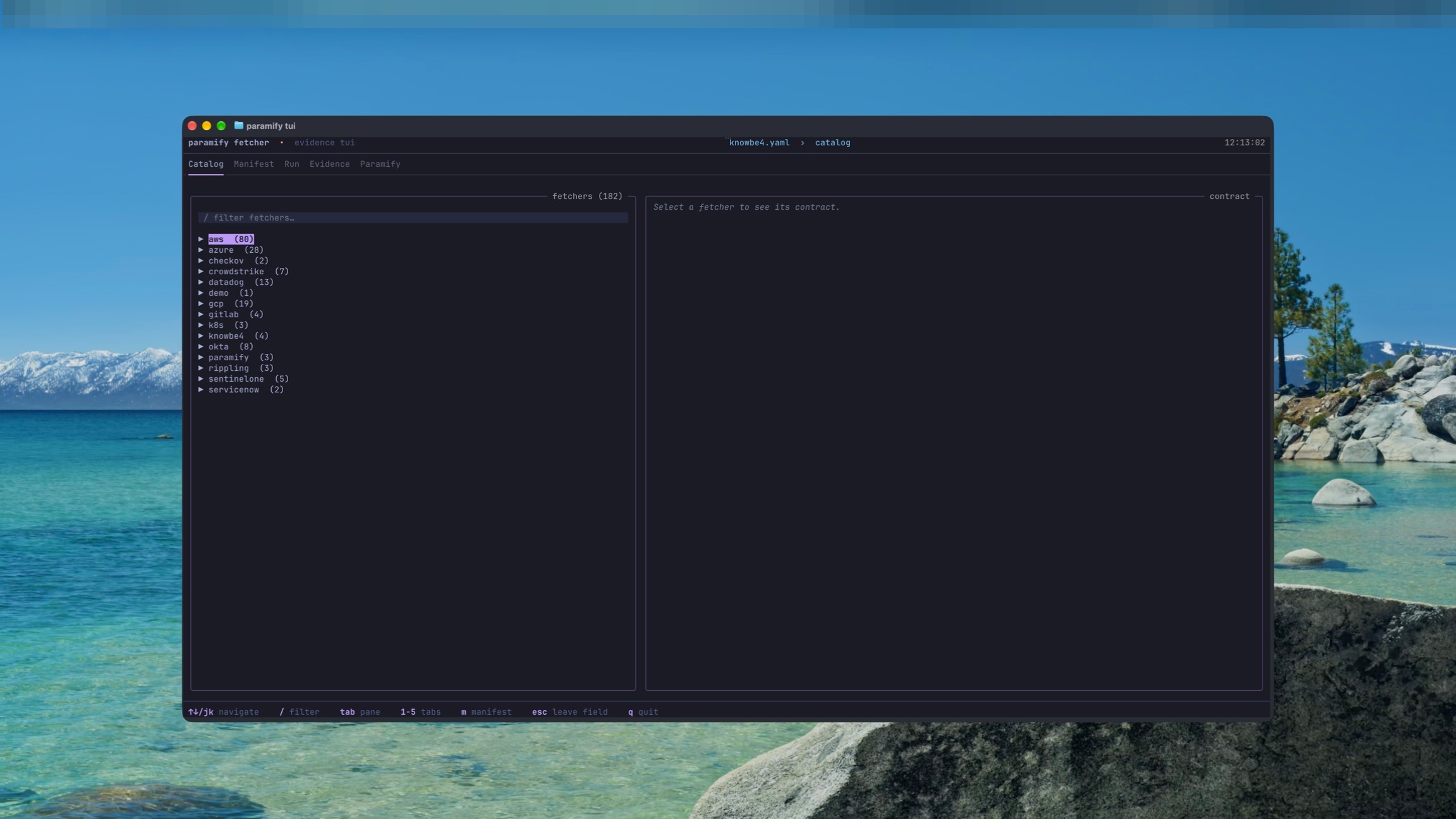
Task: Switch to the Paramify tab
Action: pos(380,164)
